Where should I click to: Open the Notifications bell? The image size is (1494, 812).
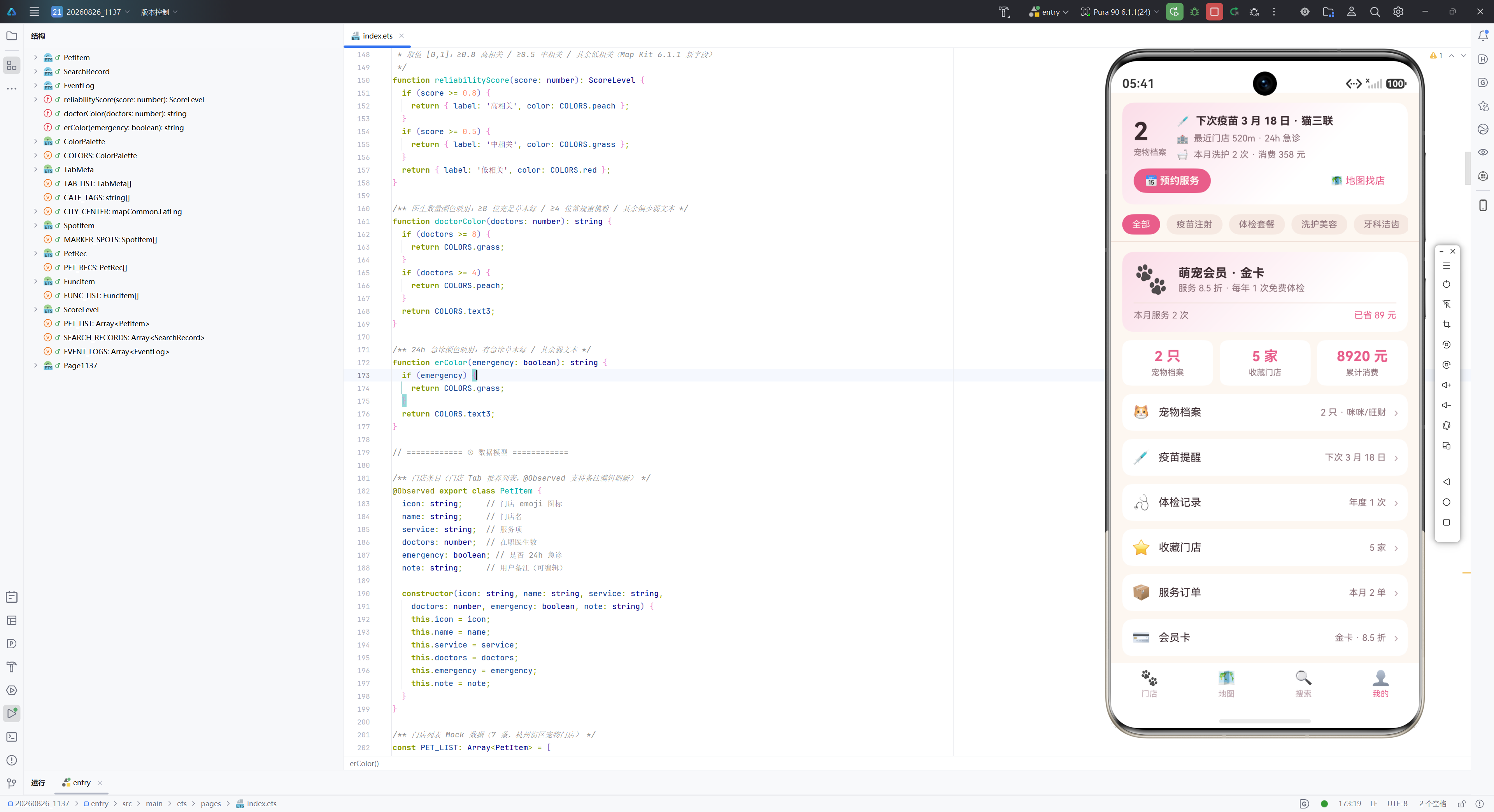(x=1483, y=36)
